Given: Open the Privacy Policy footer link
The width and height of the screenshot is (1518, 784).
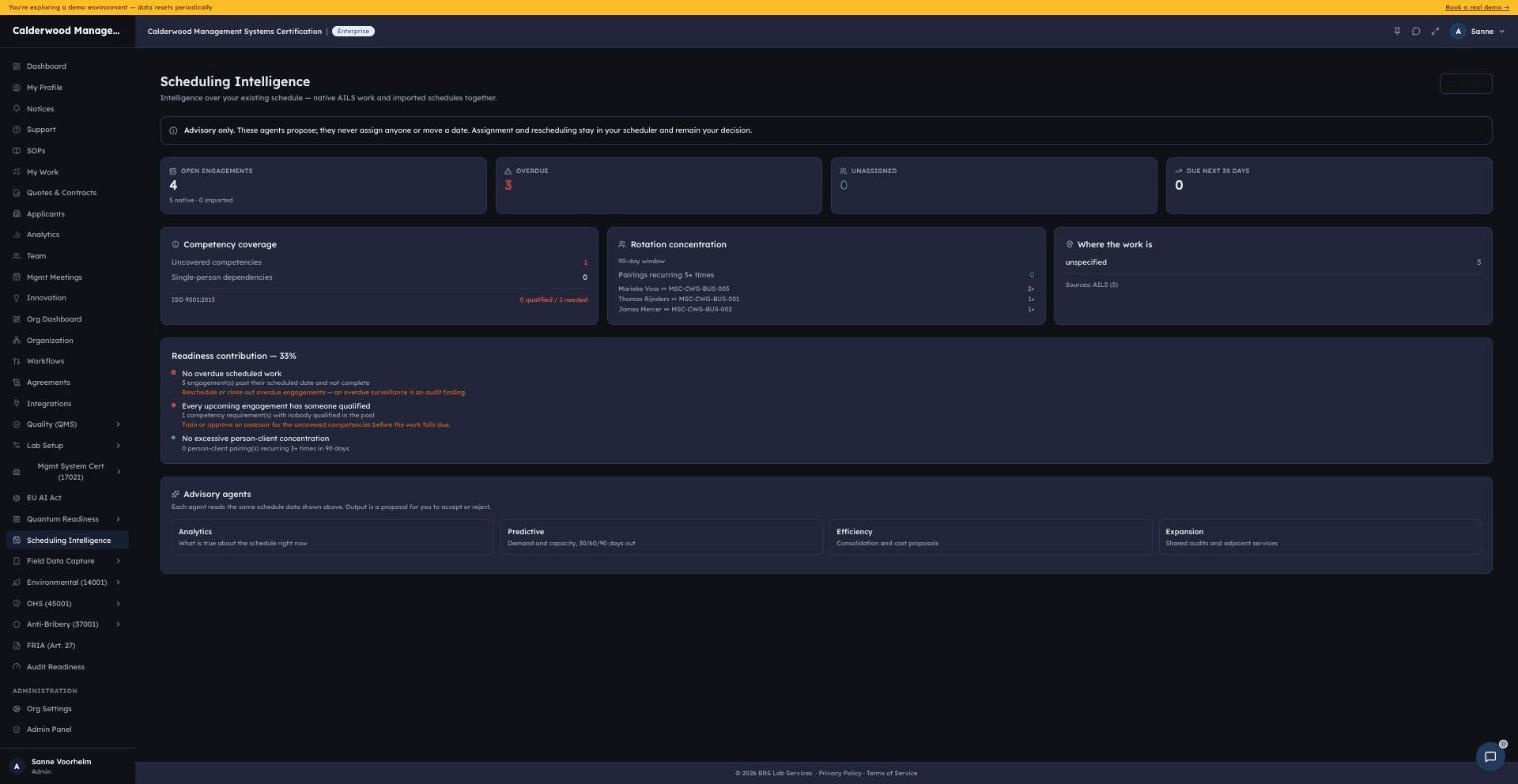Looking at the screenshot, I should (839, 773).
